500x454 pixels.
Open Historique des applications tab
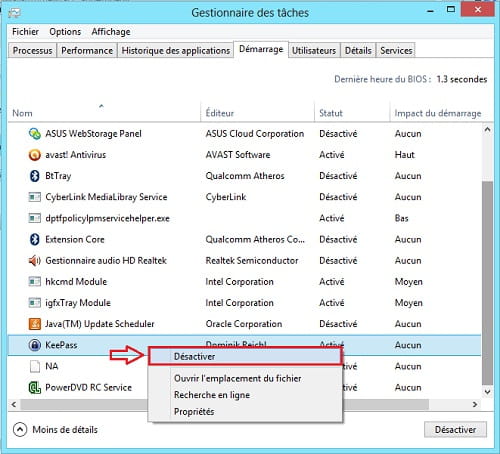click(176, 51)
